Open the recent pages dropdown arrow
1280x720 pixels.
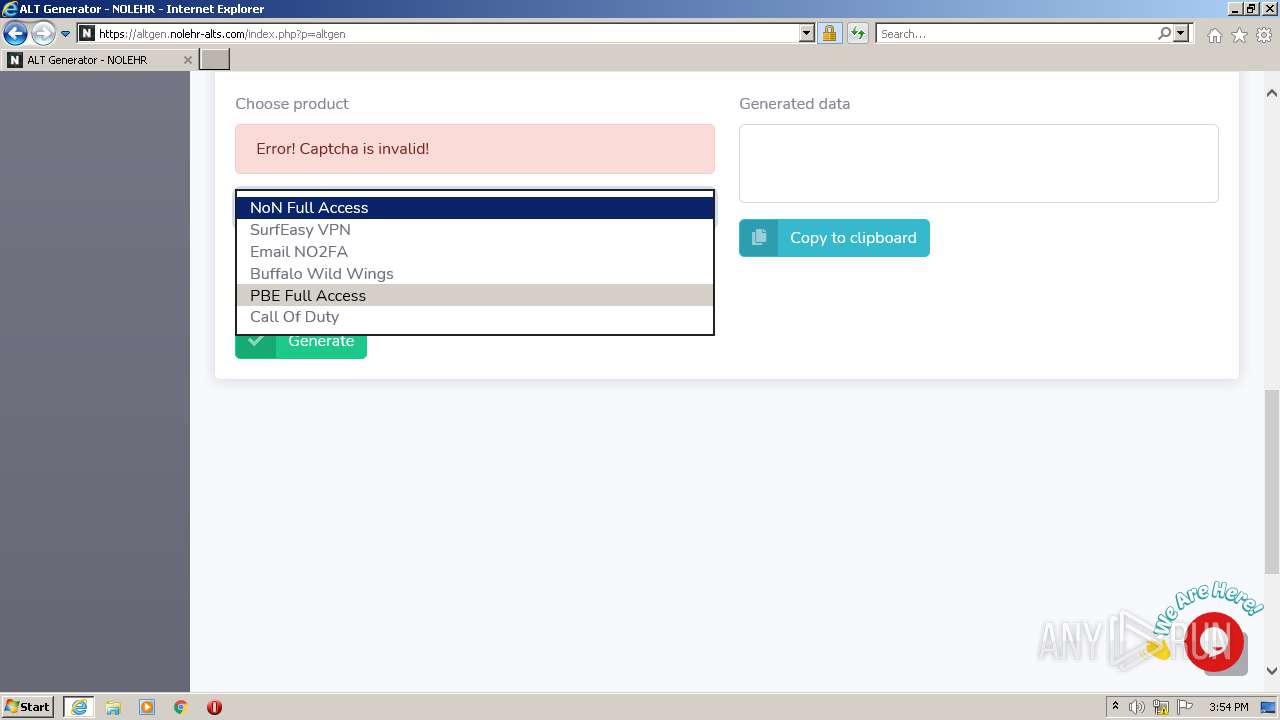tap(65, 34)
